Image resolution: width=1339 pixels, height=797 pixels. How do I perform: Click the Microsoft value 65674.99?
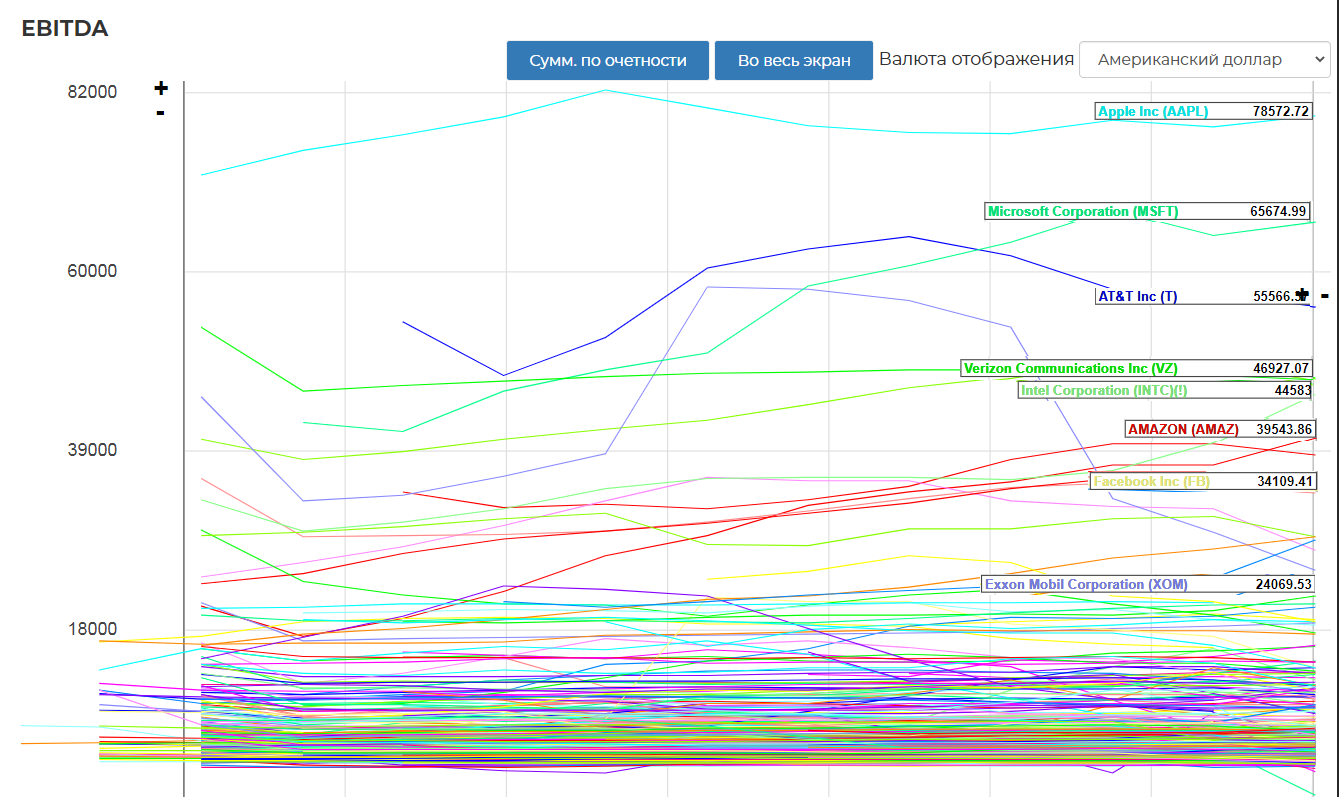1278,211
